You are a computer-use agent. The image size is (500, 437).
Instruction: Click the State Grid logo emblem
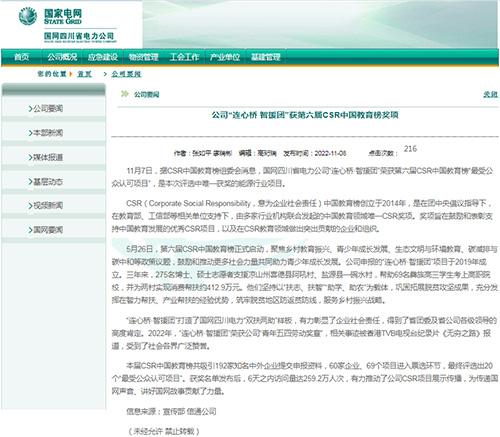tap(28, 16)
